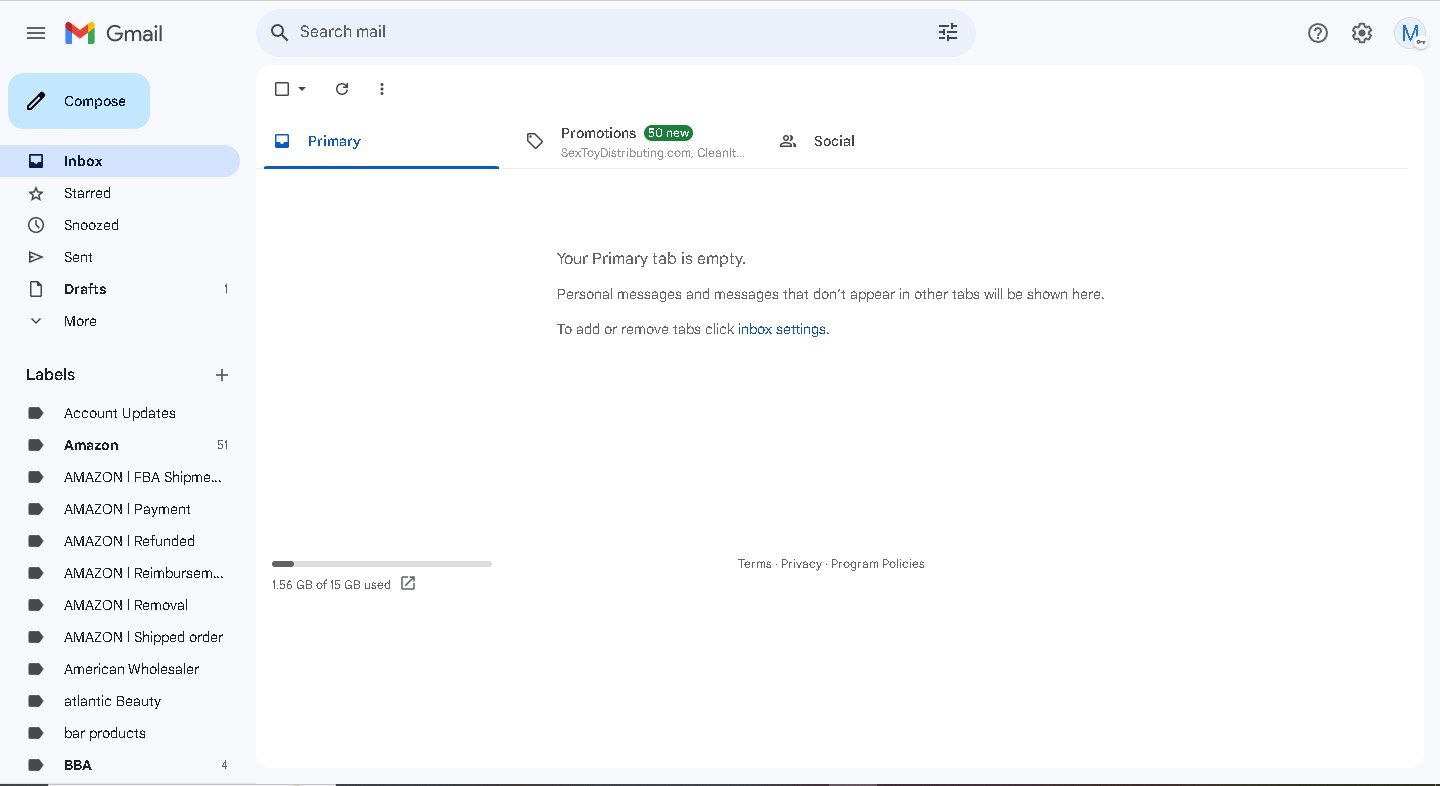Open the Google account avatar
Screen dimensions: 1440x786
[1410, 33]
